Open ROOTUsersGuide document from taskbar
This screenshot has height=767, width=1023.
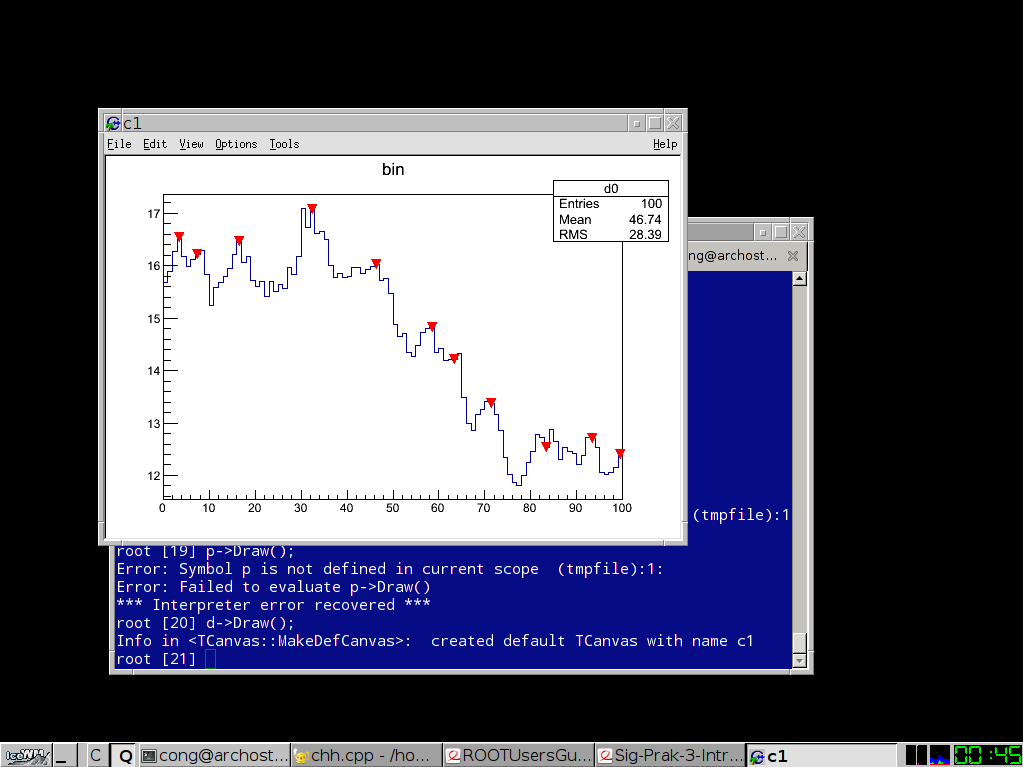tap(519, 756)
